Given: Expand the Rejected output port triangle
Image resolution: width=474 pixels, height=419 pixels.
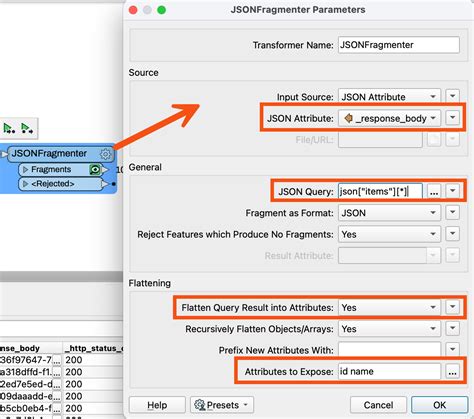Looking at the screenshot, I should point(25,184).
